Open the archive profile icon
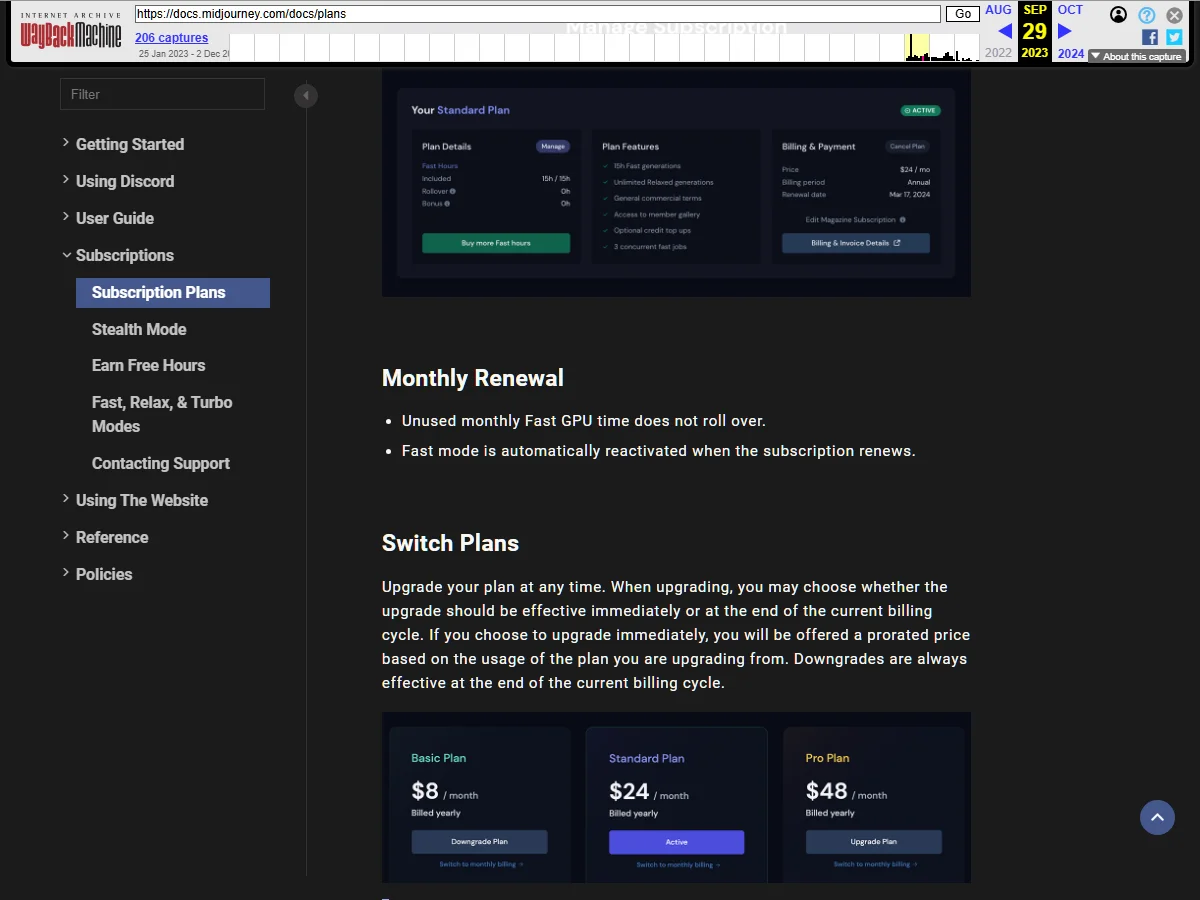 tap(1118, 15)
